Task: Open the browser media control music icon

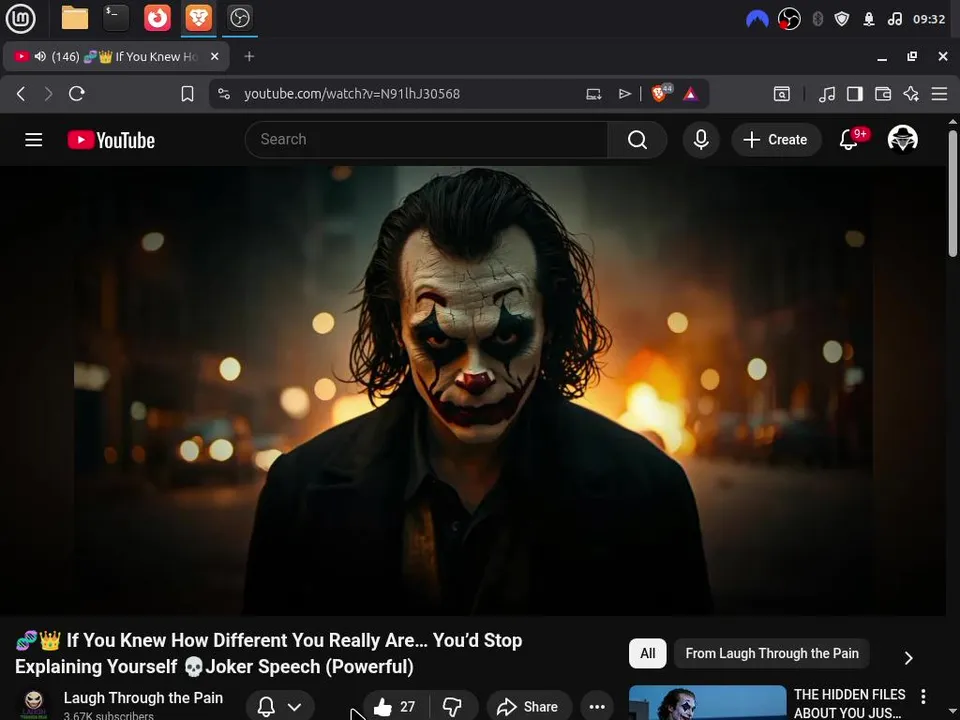Action: (827, 94)
